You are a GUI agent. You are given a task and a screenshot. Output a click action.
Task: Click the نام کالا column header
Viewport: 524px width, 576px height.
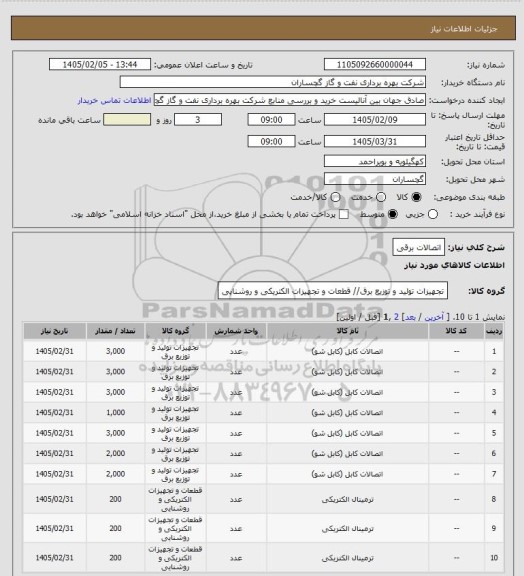(347, 331)
